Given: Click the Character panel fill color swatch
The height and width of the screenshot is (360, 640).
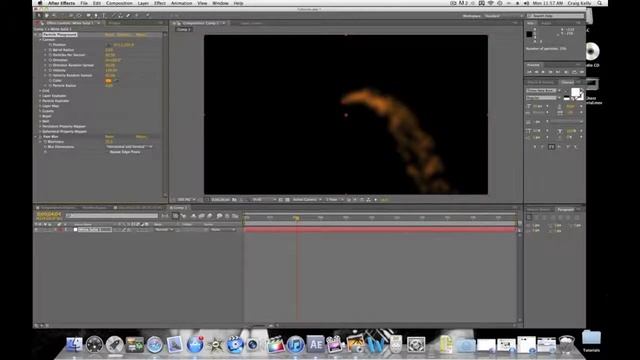Looking at the screenshot, I should pos(575,92).
